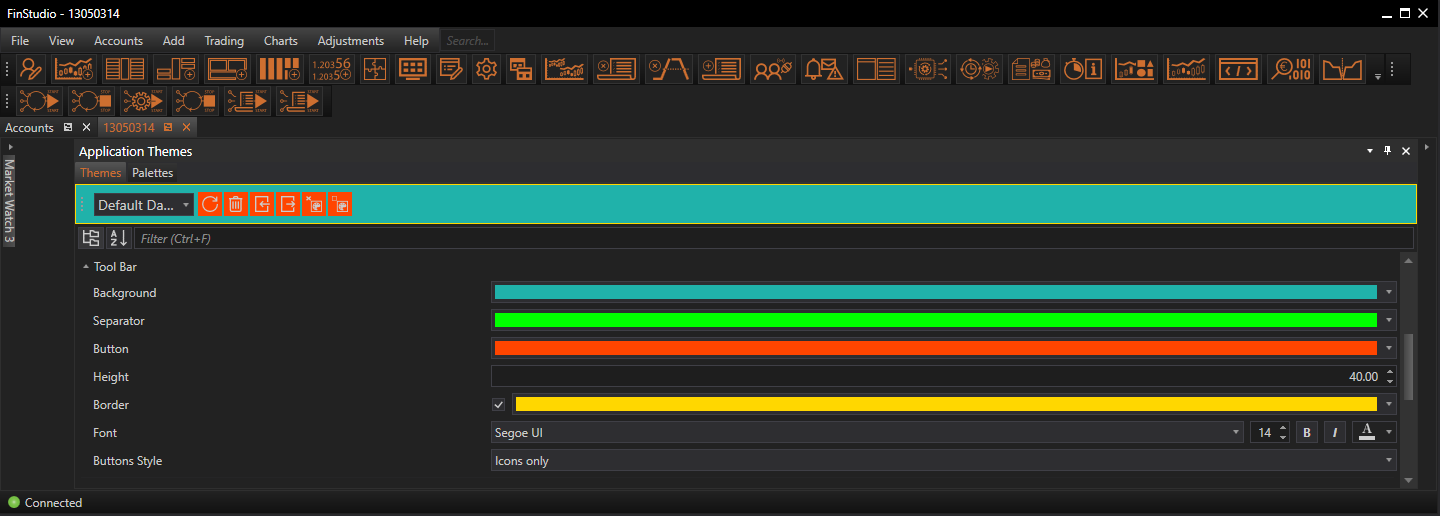
Task: Toggle Bold font style button
Action: [x=1307, y=433]
